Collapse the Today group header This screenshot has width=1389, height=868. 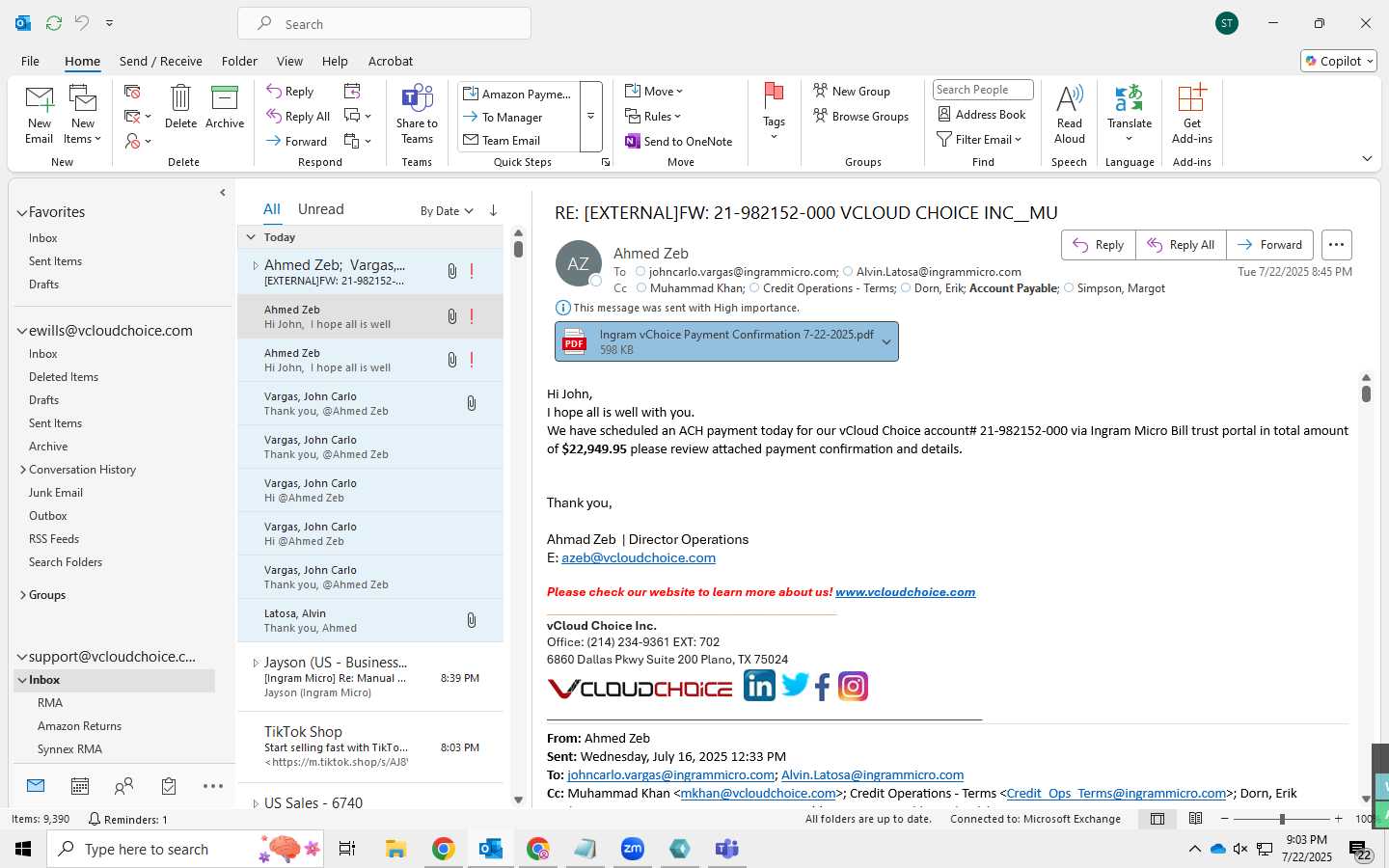point(251,237)
